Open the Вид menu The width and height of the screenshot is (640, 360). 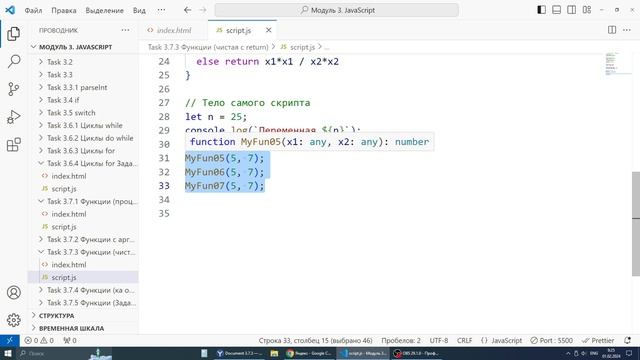pos(139,10)
